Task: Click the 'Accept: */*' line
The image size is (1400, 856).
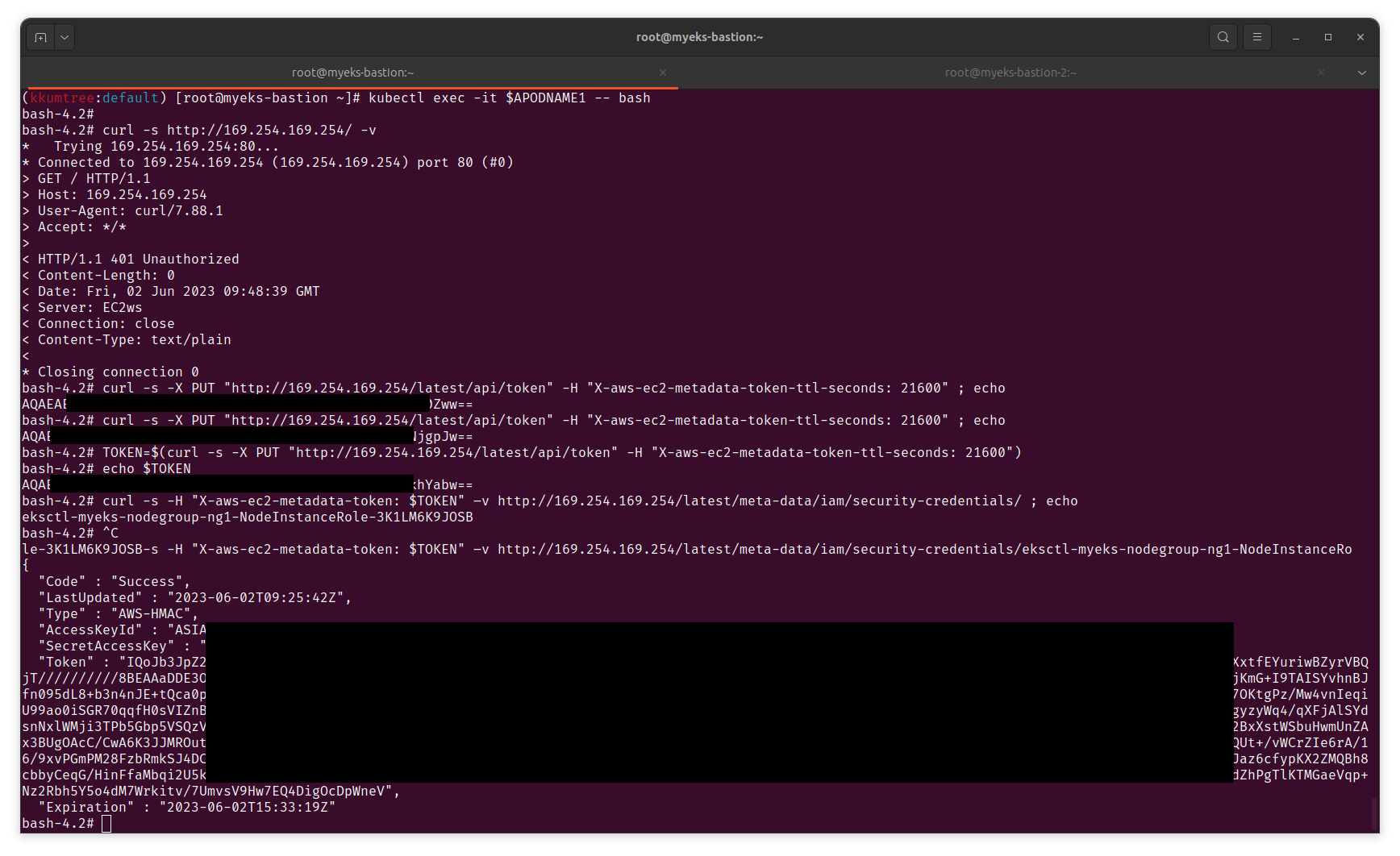Action: (x=74, y=226)
